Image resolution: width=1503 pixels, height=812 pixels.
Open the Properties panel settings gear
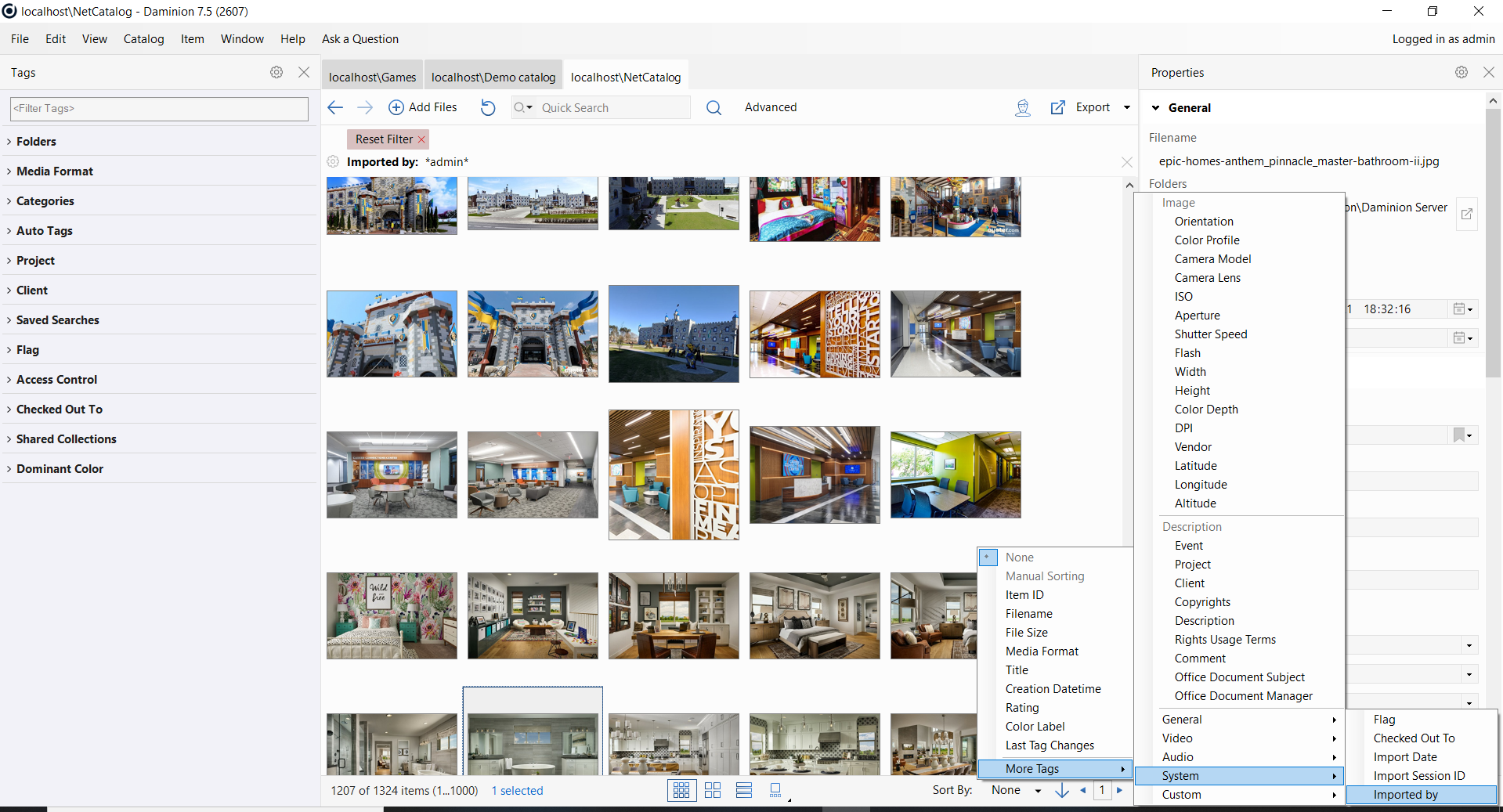coord(1461,72)
